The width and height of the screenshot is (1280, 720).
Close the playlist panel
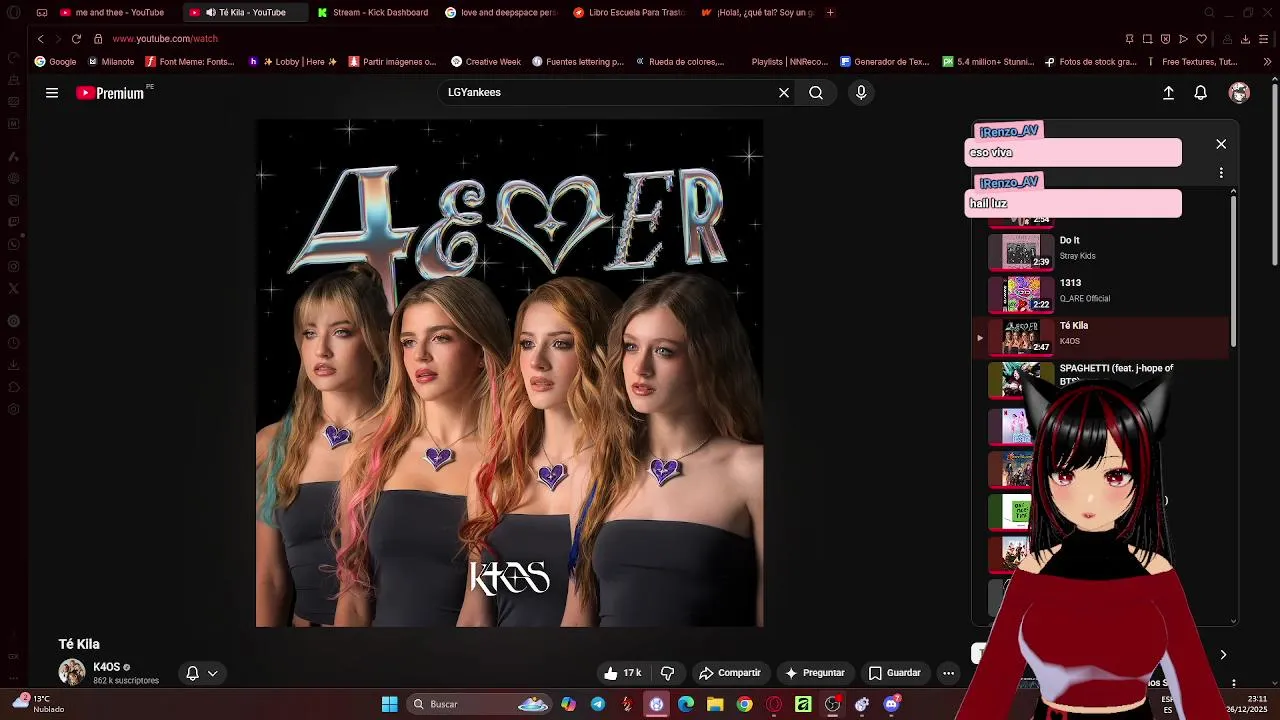pyautogui.click(x=1221, y=144)
